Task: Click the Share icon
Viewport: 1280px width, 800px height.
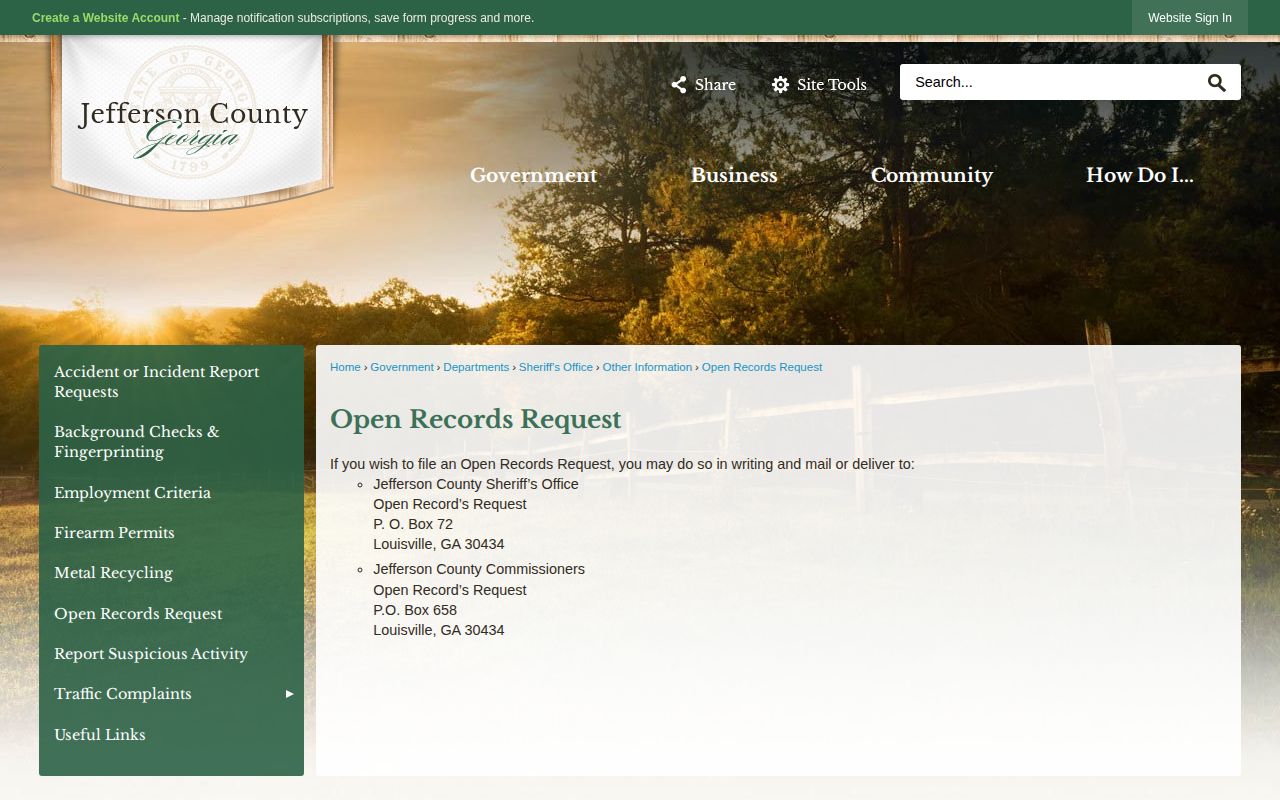Action: pyautogui.click(x=679, y=85)
